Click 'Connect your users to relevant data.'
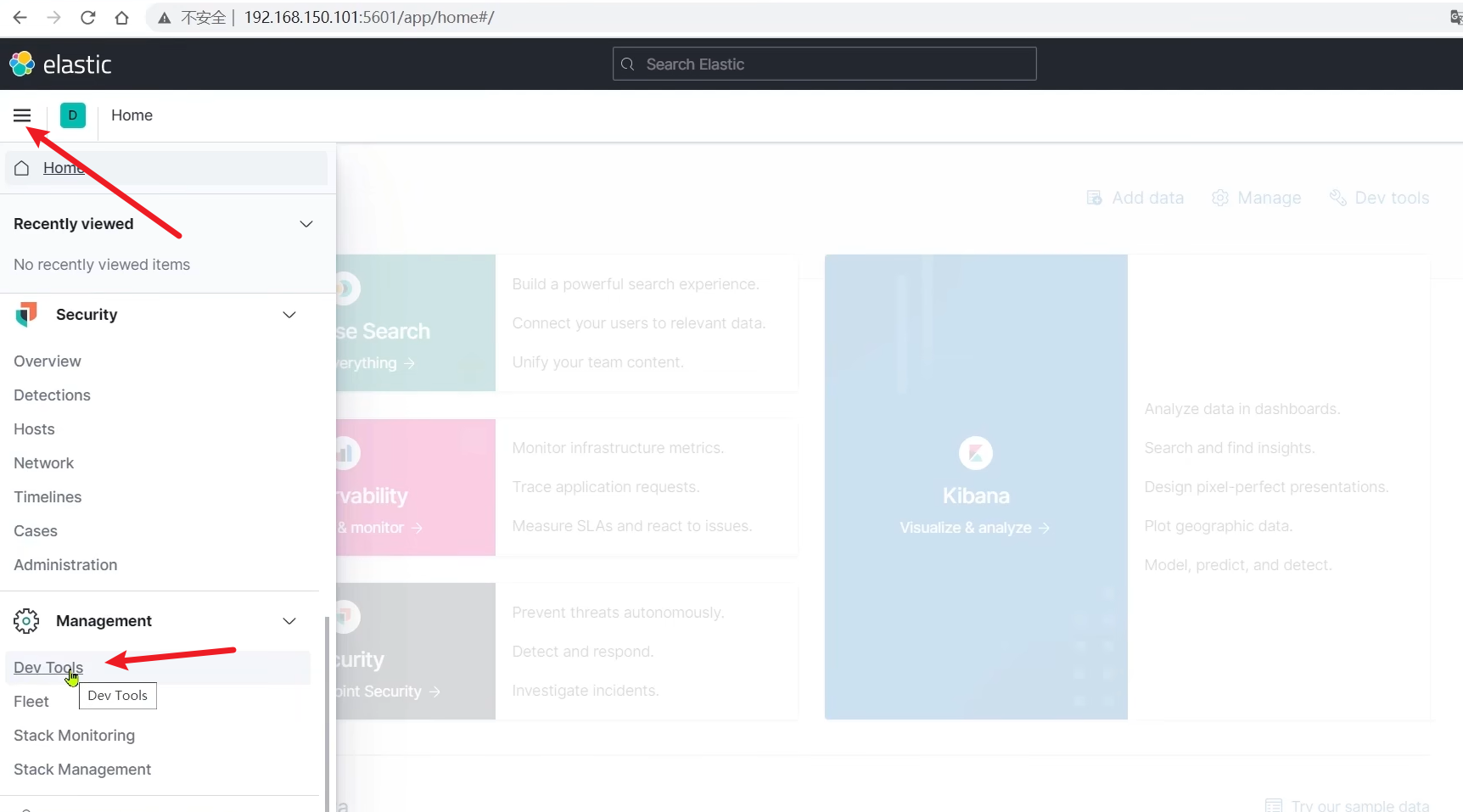 pos(639,323)
